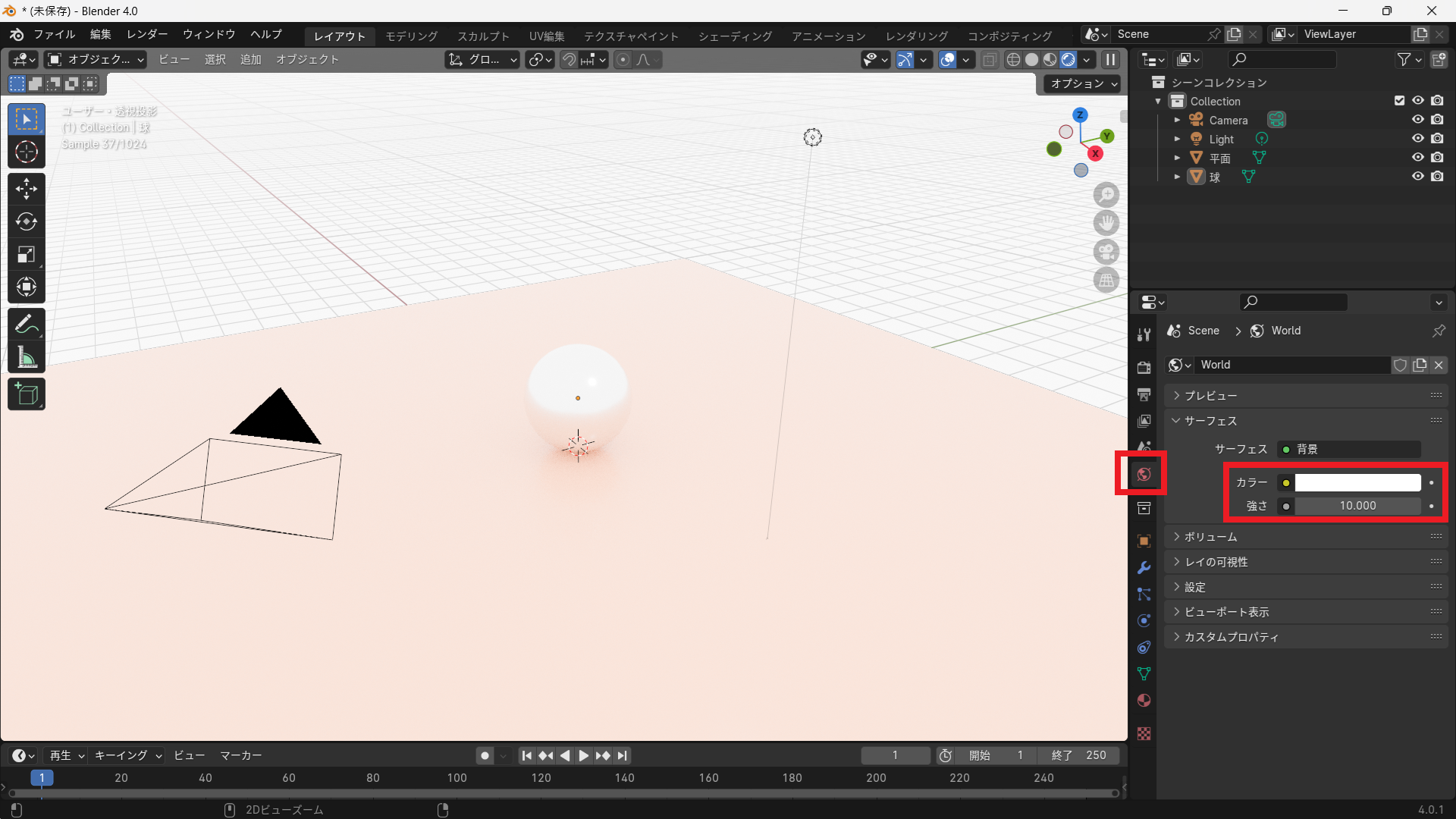Uncheck the Collection exclude checkbox
This screenshot has width=1456, height=819.
(x=1399, y=101)
